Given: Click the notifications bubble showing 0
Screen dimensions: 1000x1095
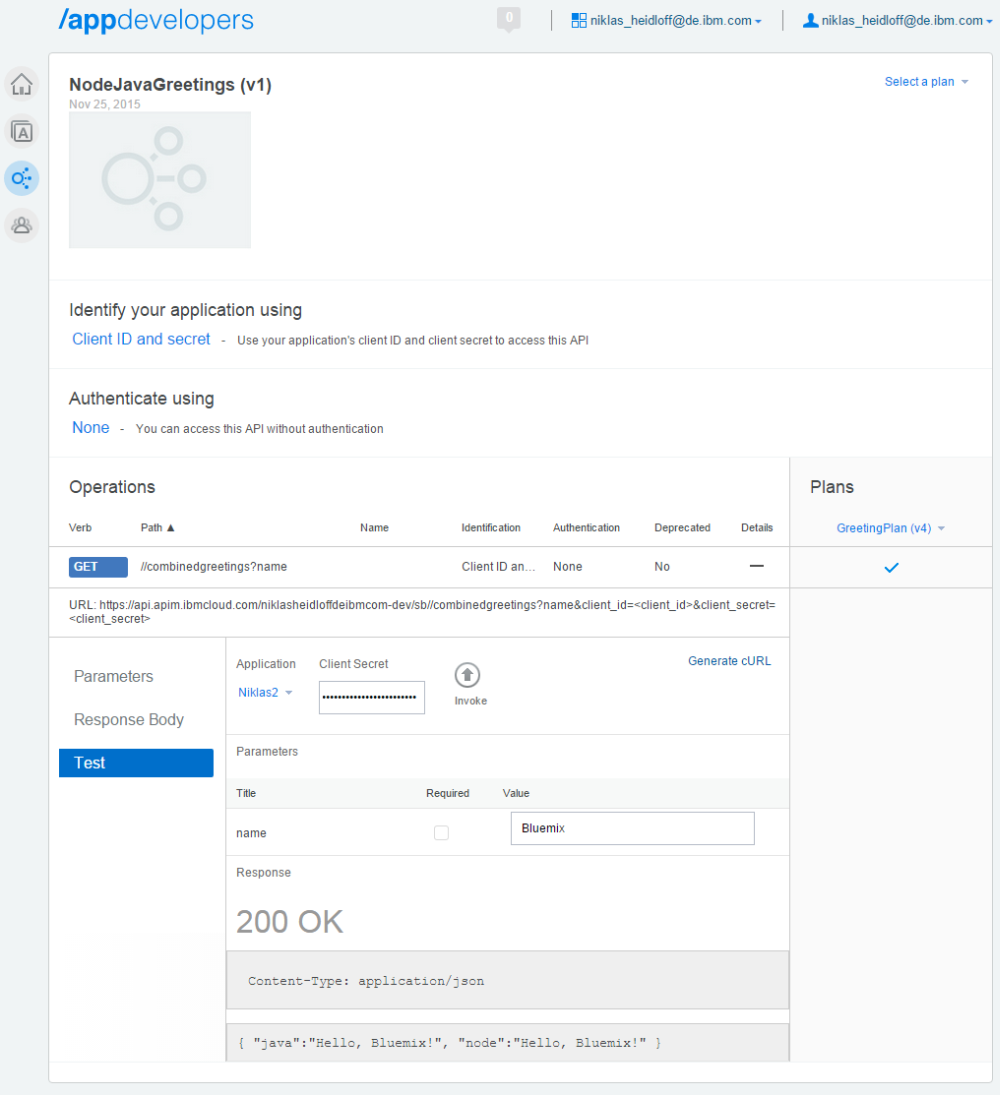Looking at the screenshot, I should coord(509,19).
